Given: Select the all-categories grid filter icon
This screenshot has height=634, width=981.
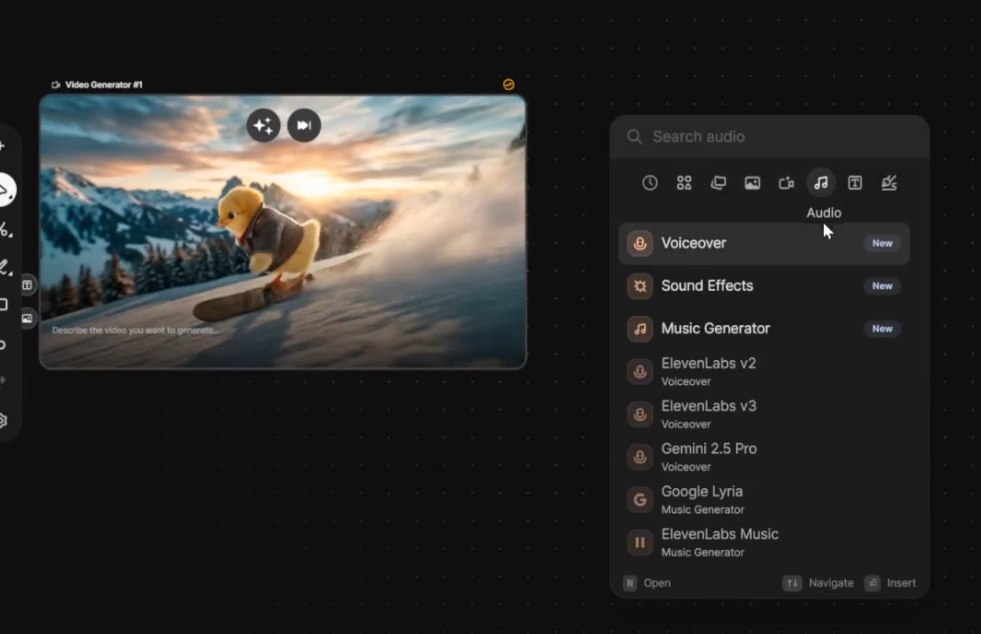Looking at the screenshot, I should (x=684, y=183).
